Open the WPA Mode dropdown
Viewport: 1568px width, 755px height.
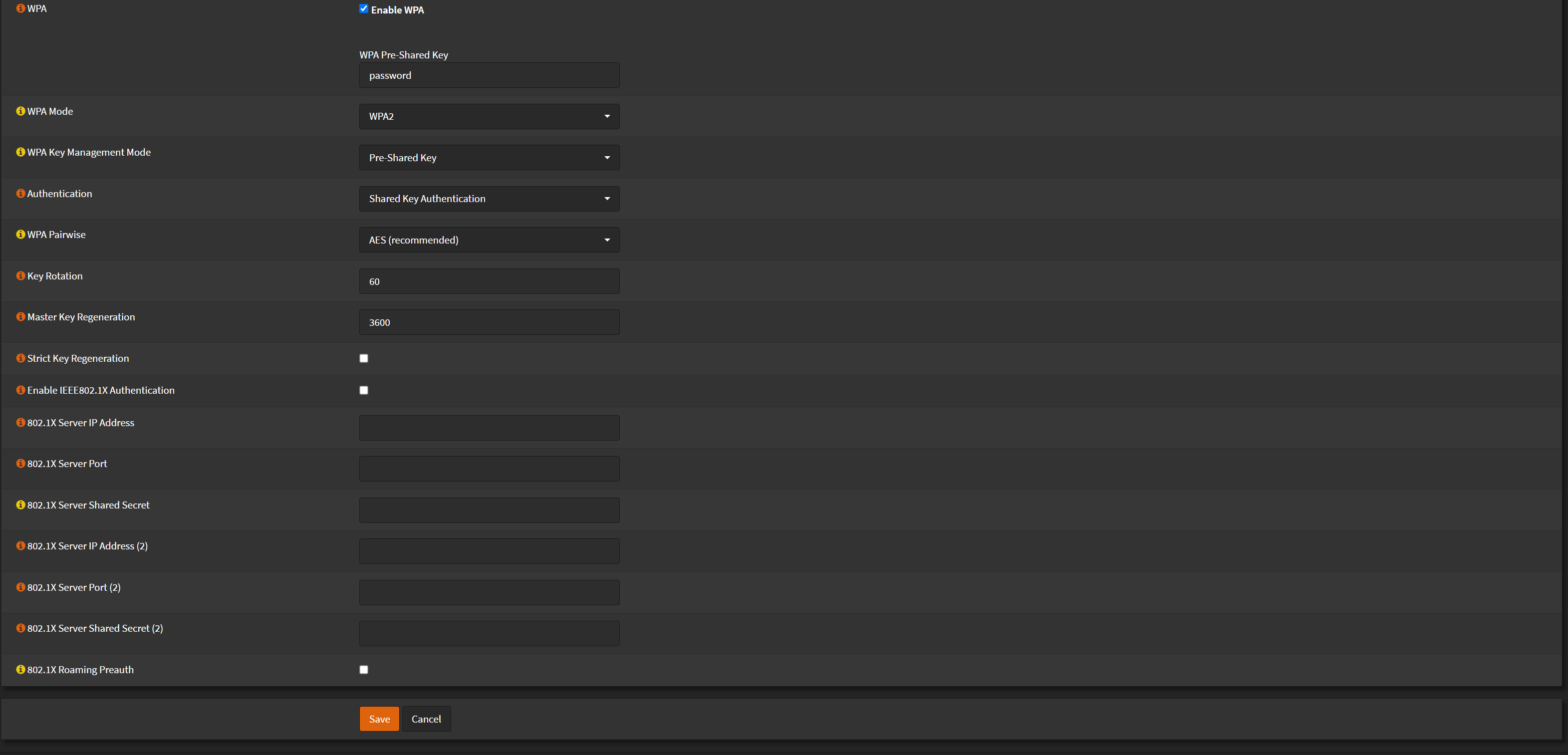point(489,116)
